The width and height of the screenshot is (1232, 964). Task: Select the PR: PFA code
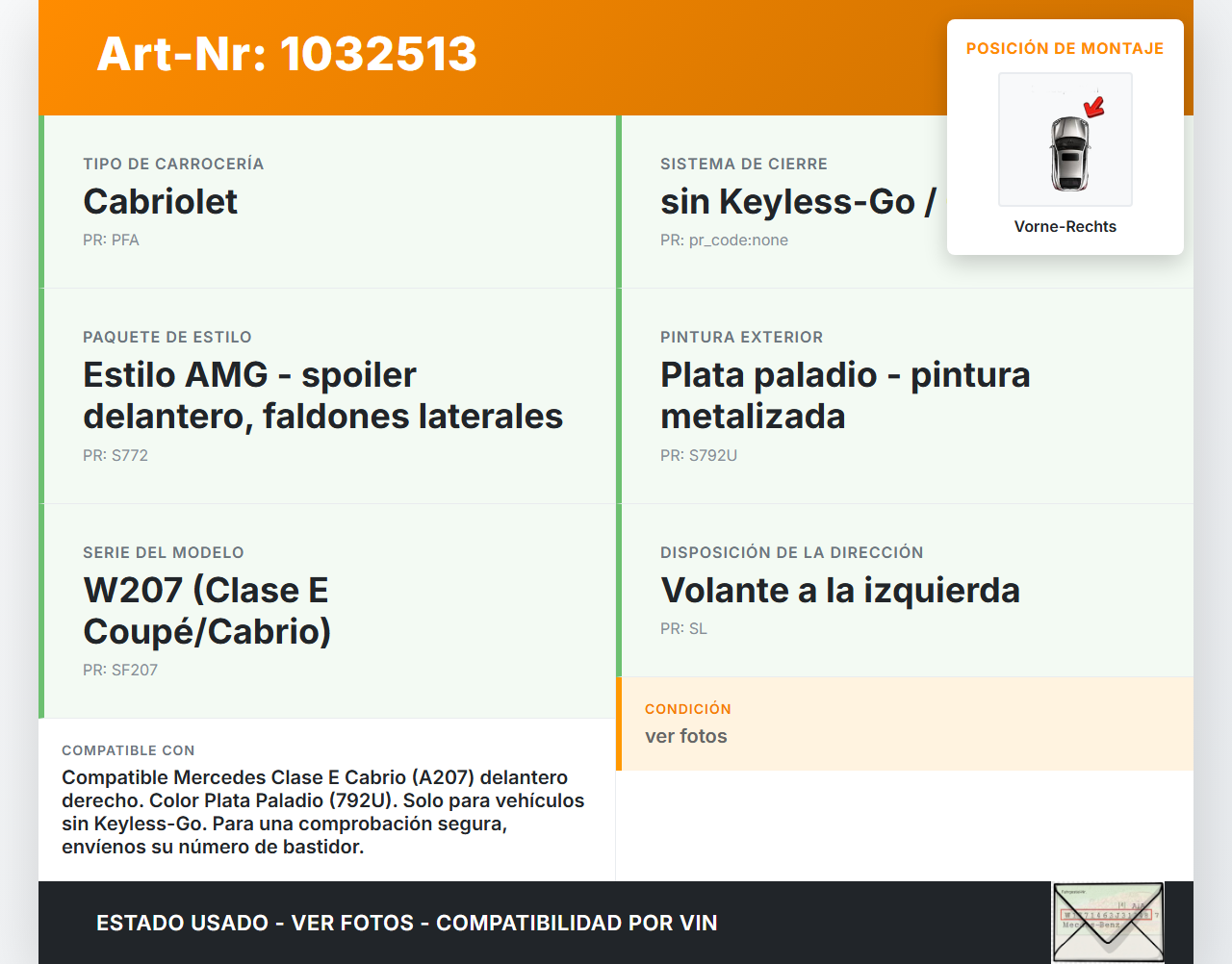point(111,240)
